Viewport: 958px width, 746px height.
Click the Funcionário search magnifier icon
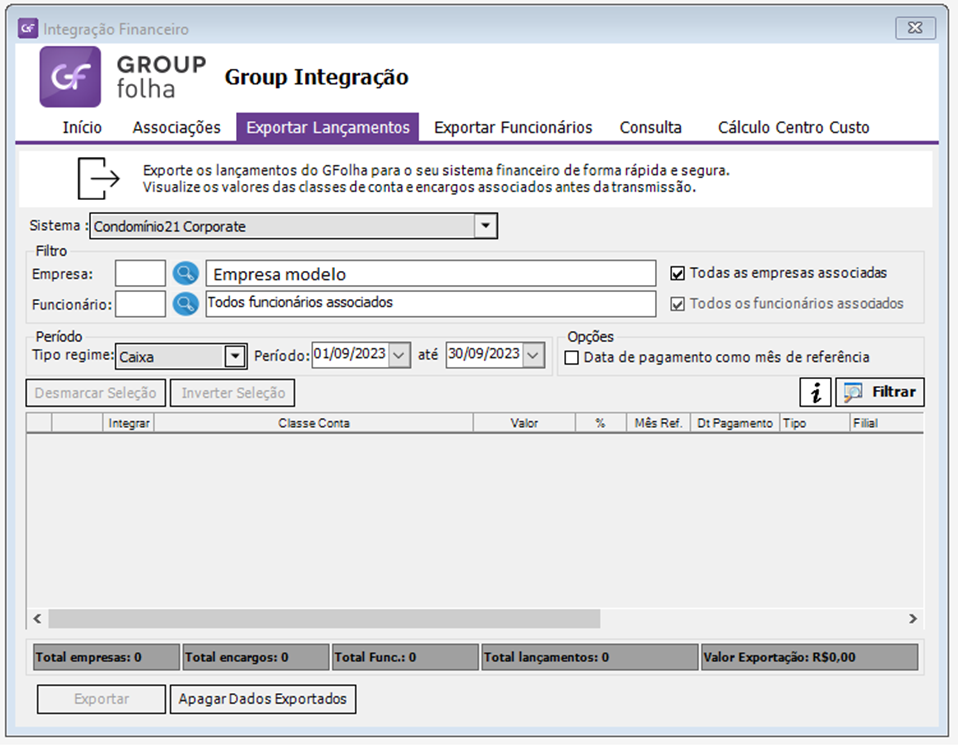[185, 303]
